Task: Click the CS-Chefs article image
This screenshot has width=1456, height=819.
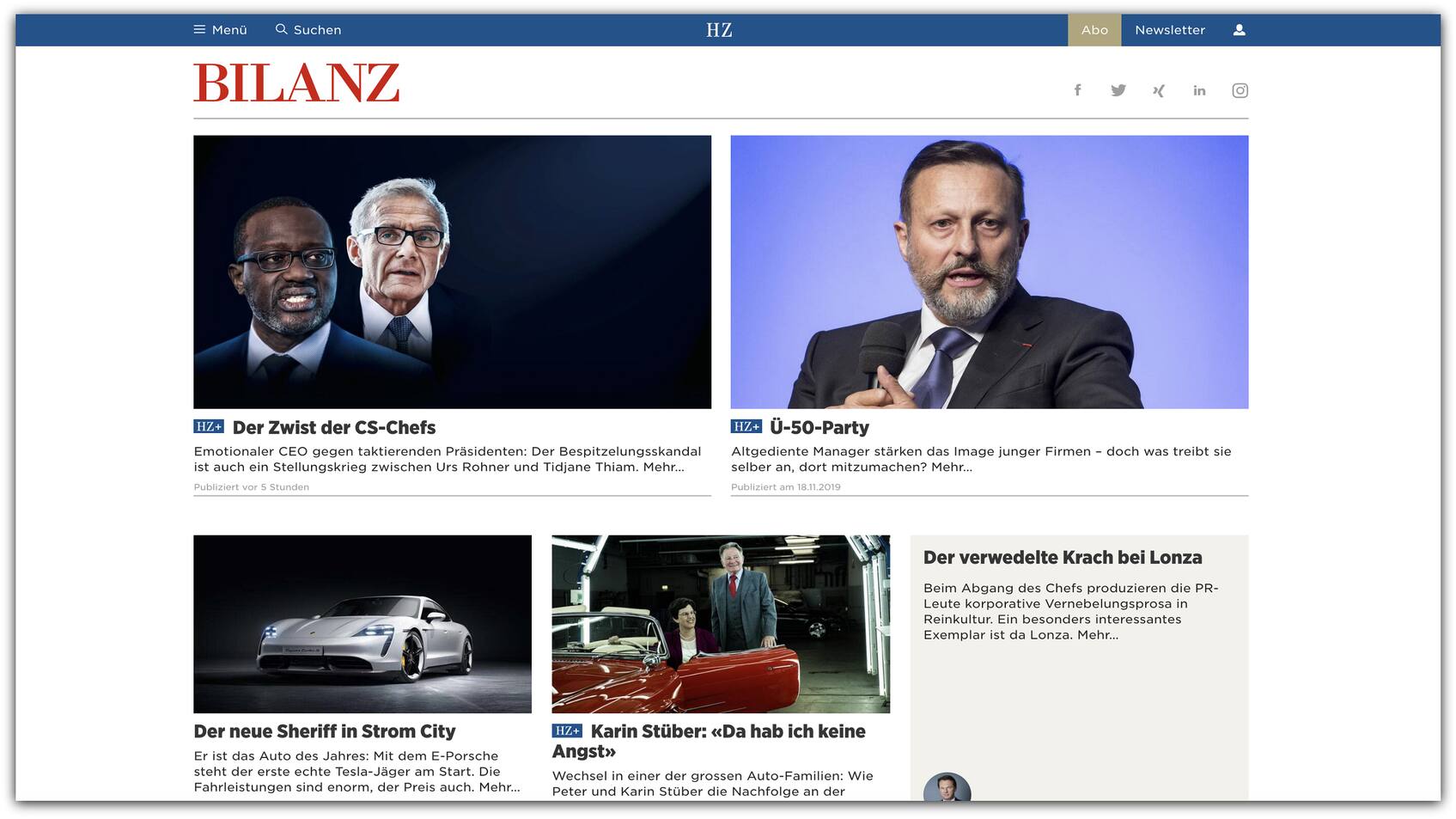Action: 452,272
